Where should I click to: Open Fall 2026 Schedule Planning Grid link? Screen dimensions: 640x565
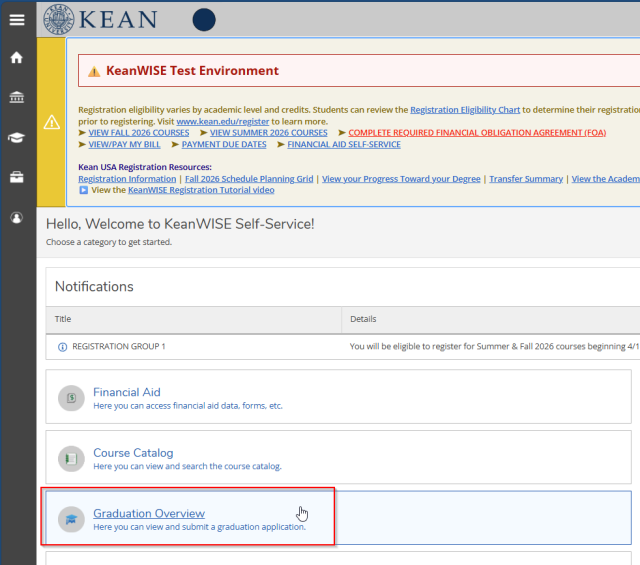[x=249, y=179]
